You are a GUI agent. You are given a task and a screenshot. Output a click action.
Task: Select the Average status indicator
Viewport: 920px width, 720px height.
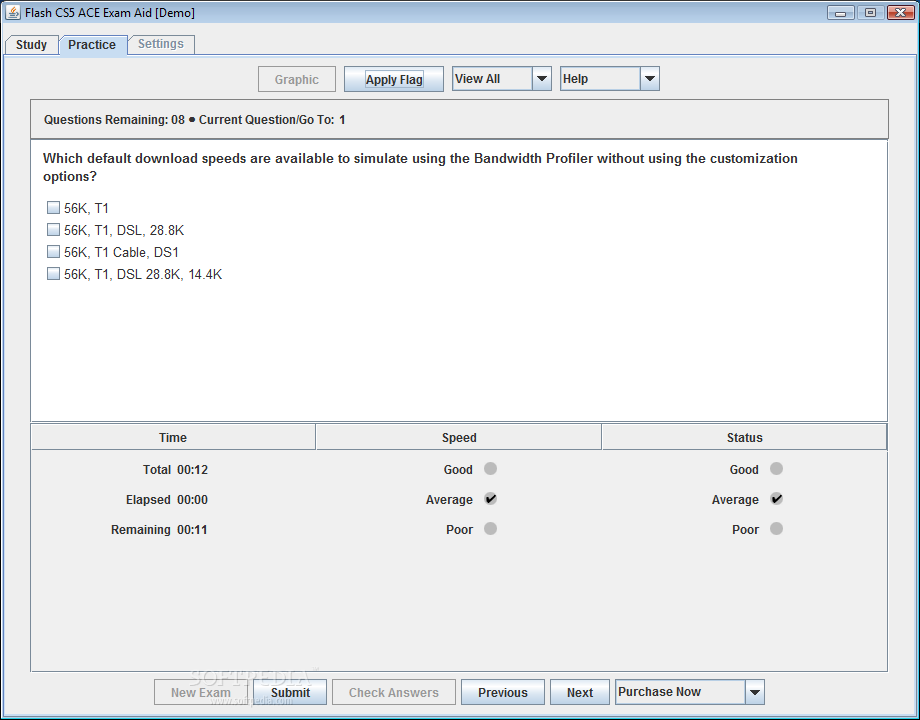(776, 499)
